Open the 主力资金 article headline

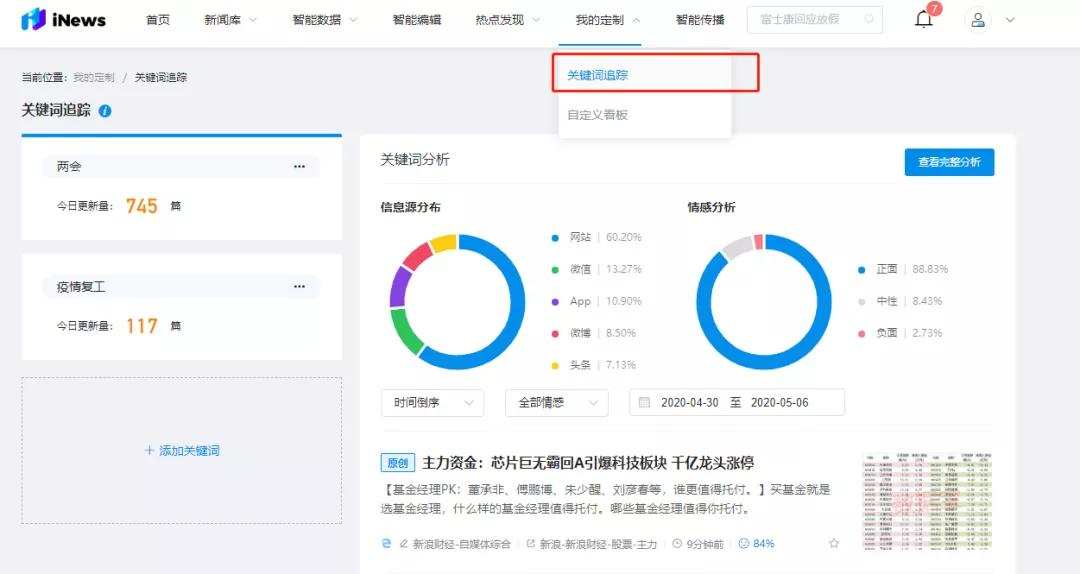pyautogui.click(x=588, y=462)
